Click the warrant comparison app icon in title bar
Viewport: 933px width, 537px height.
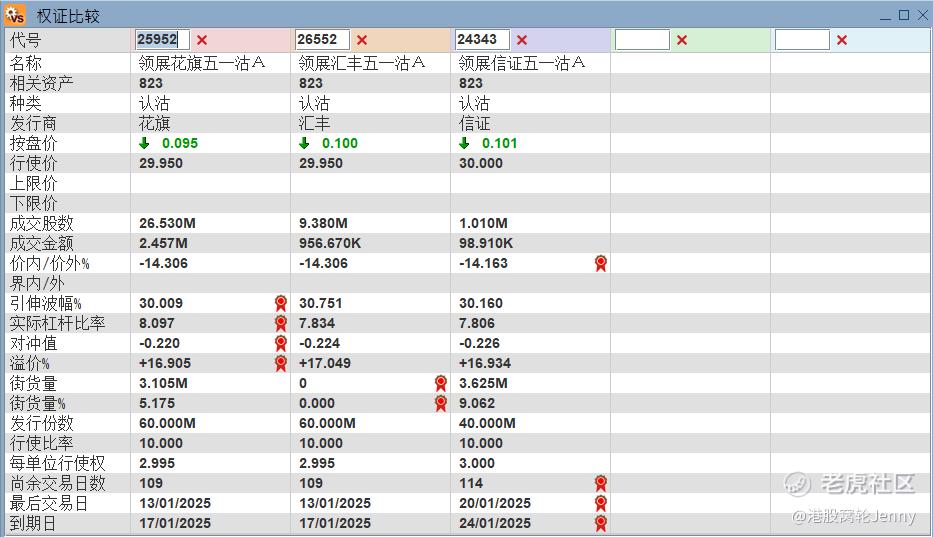point(15,14)
